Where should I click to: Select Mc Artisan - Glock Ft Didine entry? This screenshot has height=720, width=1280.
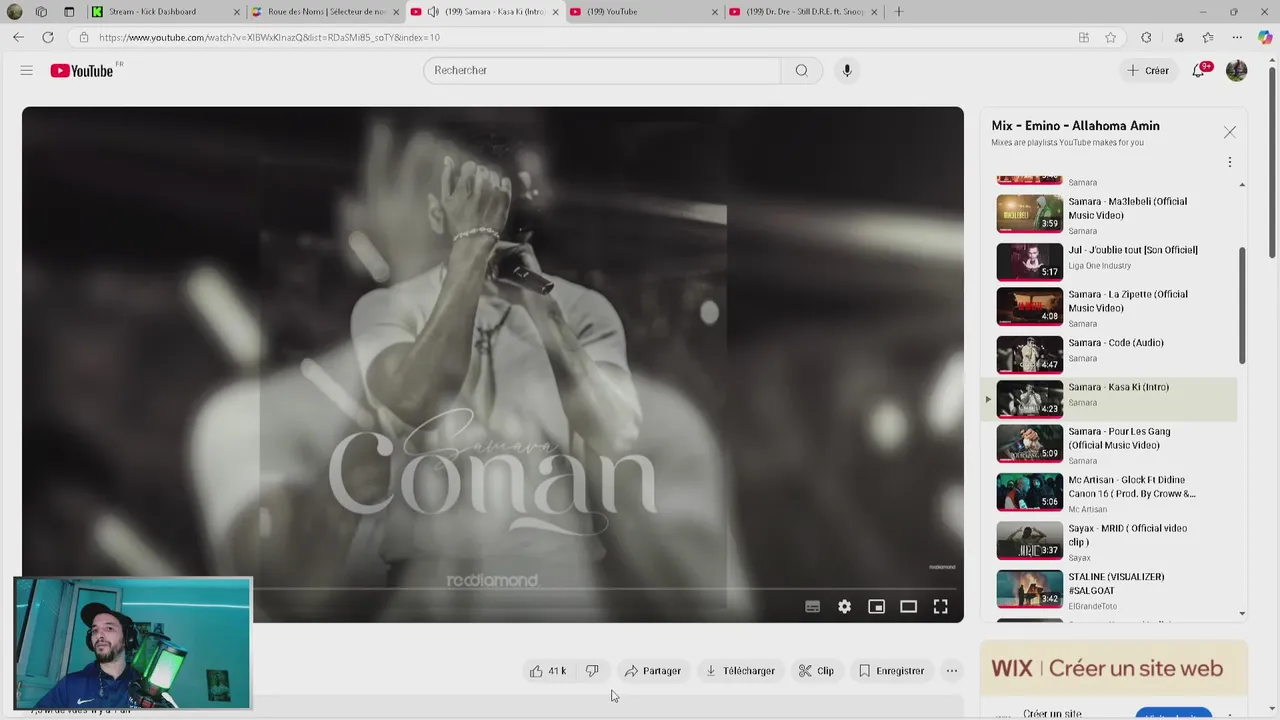tap(1110, 493)
